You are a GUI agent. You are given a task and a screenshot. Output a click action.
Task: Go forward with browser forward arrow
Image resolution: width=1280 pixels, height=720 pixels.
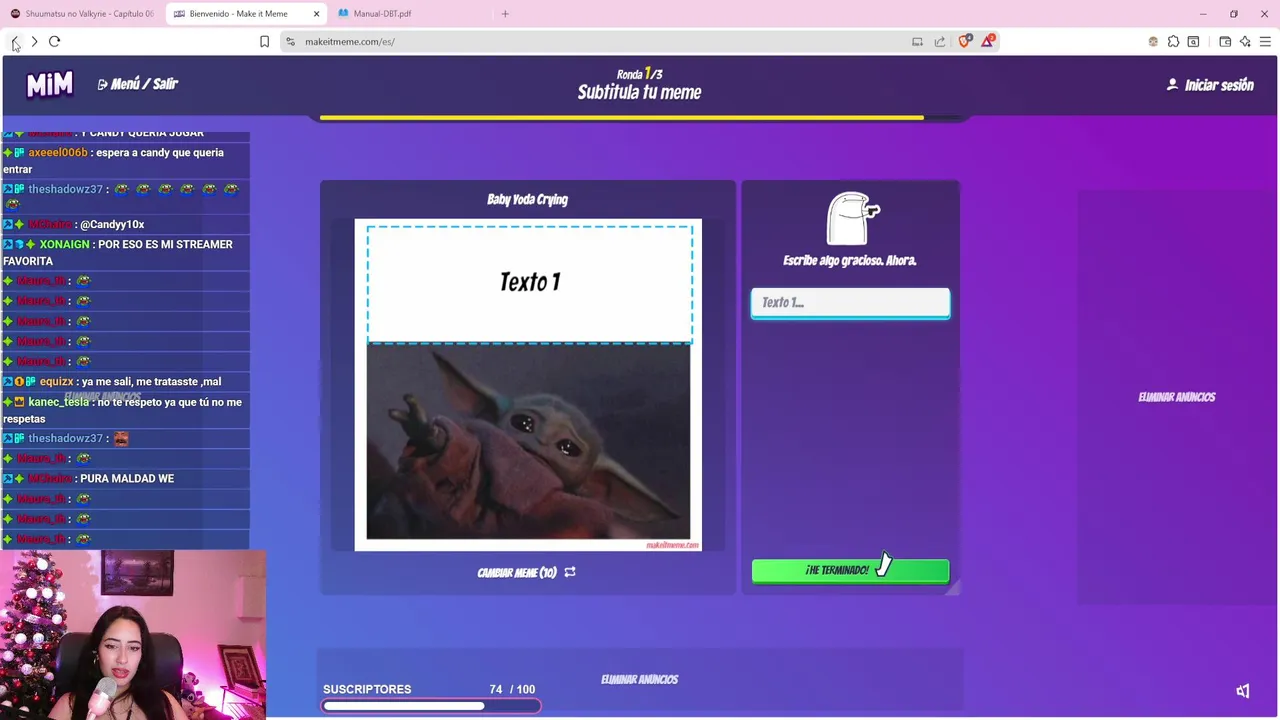34,41
